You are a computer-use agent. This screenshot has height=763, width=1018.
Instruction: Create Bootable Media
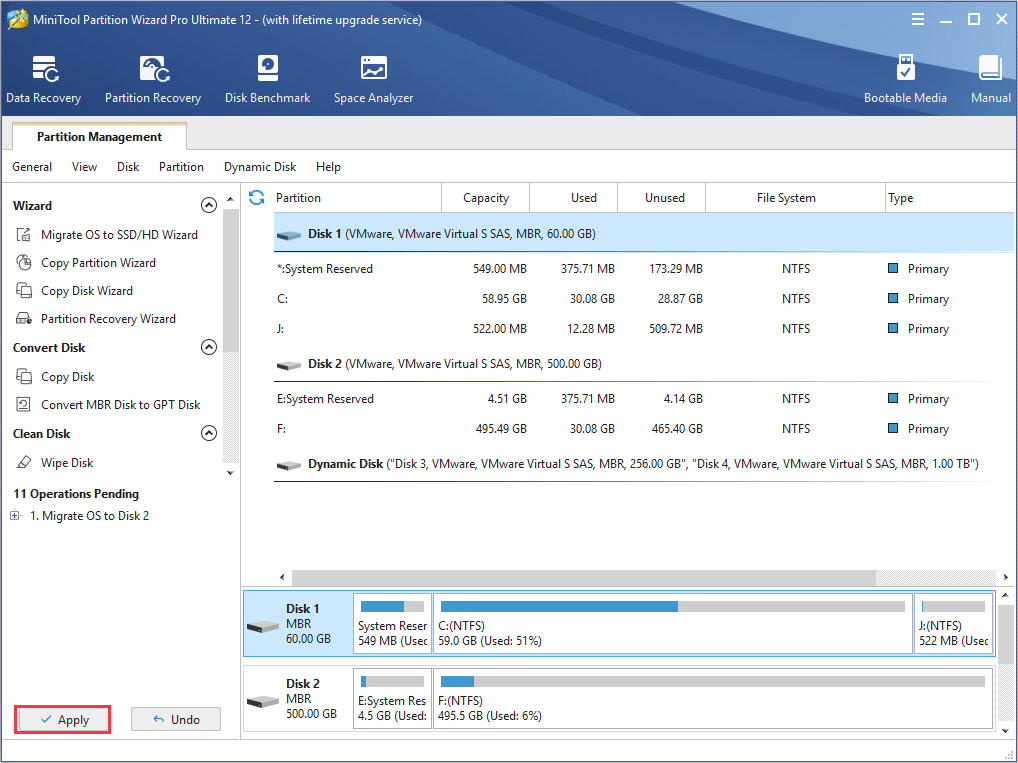[905, 78]
